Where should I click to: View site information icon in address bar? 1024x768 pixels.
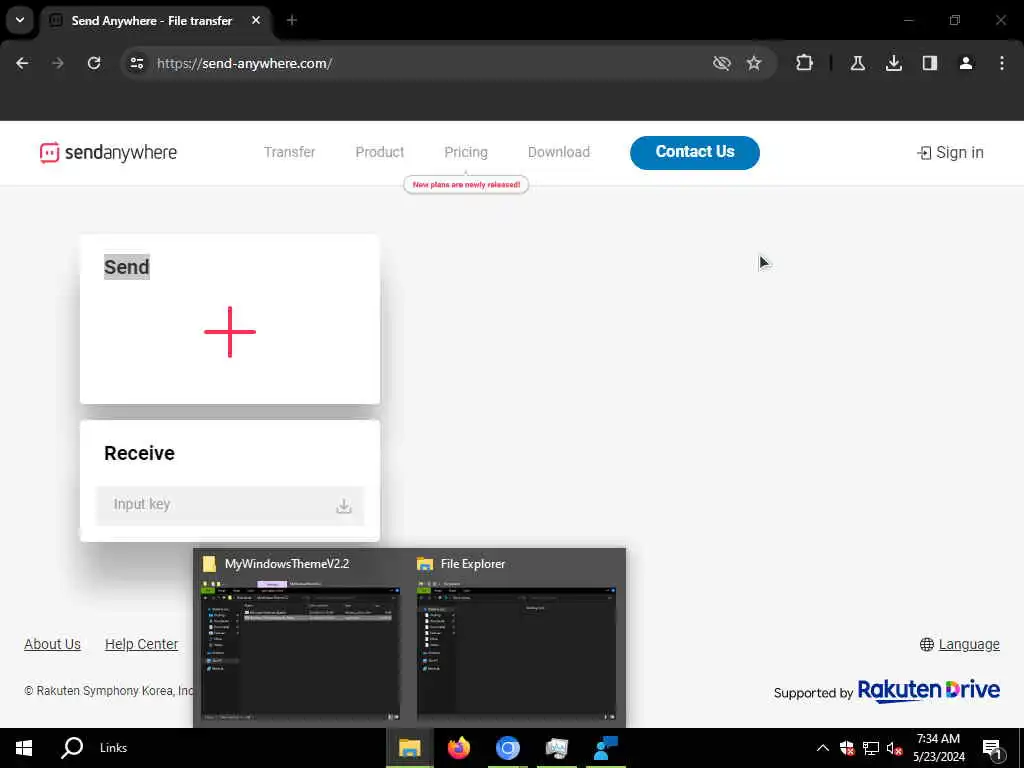click(136, 63)
